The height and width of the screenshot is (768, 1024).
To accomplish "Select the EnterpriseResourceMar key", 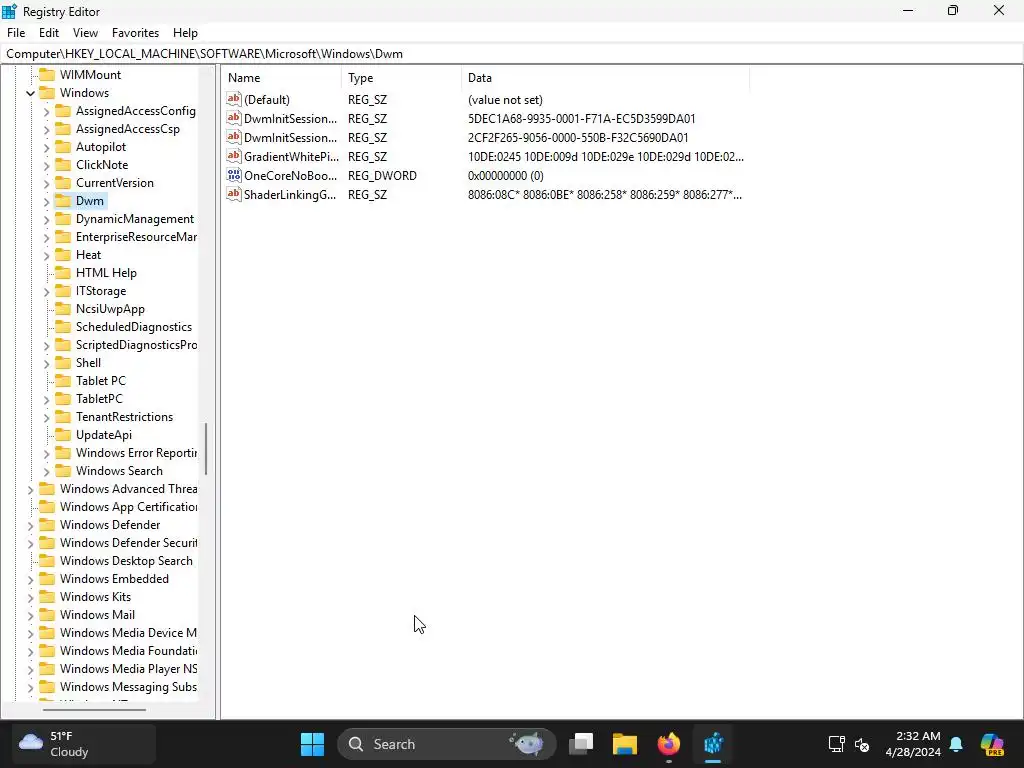I will [136, 237].
